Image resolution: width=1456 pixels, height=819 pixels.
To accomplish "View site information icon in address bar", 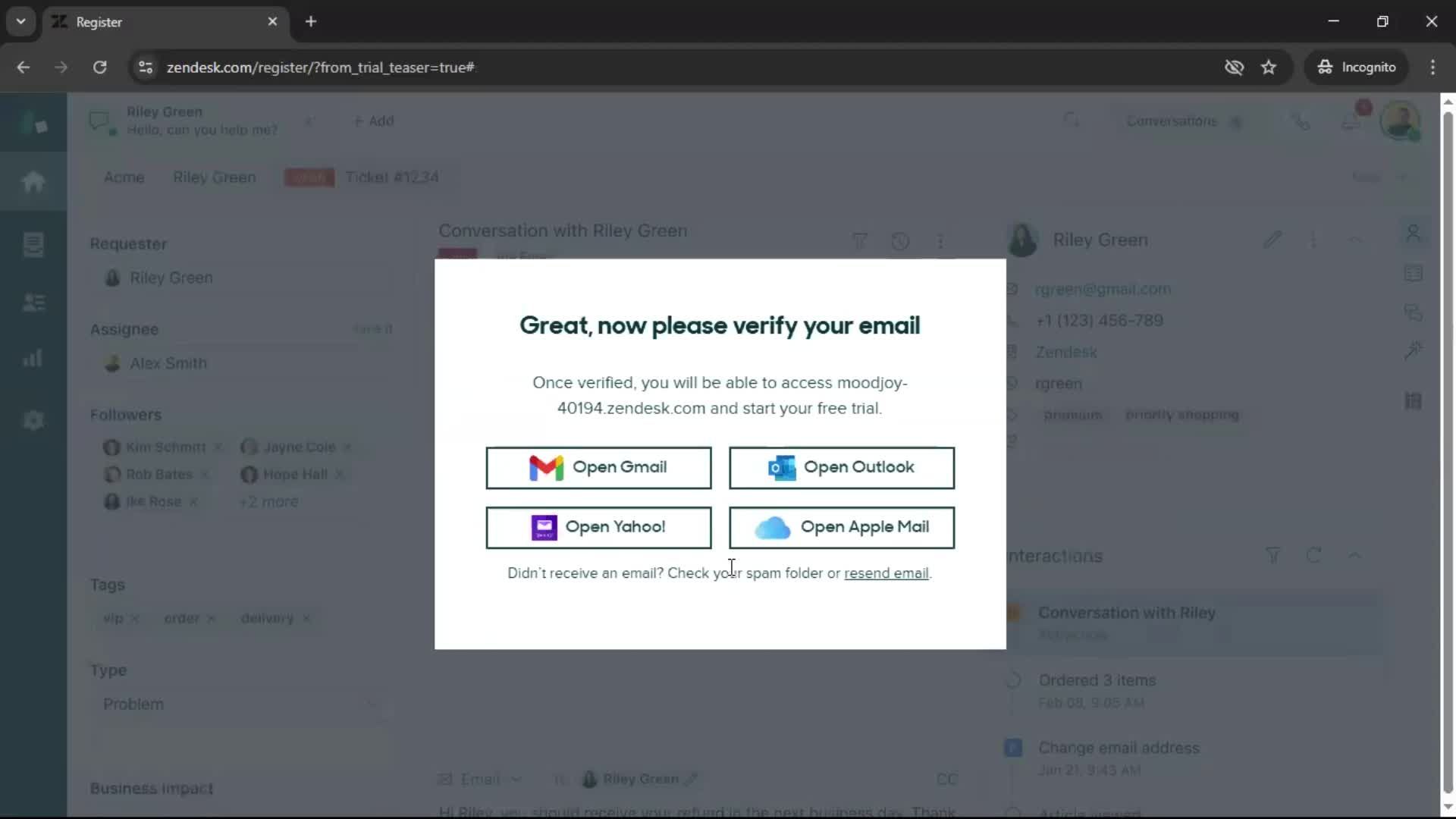I will coord(146,67).
